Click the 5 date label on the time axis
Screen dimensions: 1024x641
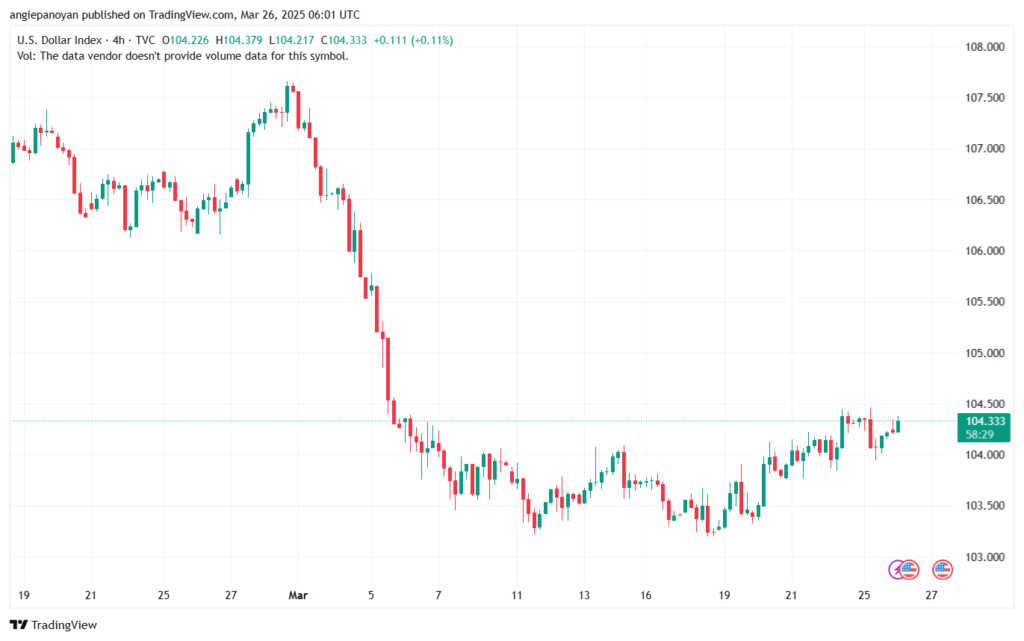pos(371,595)
